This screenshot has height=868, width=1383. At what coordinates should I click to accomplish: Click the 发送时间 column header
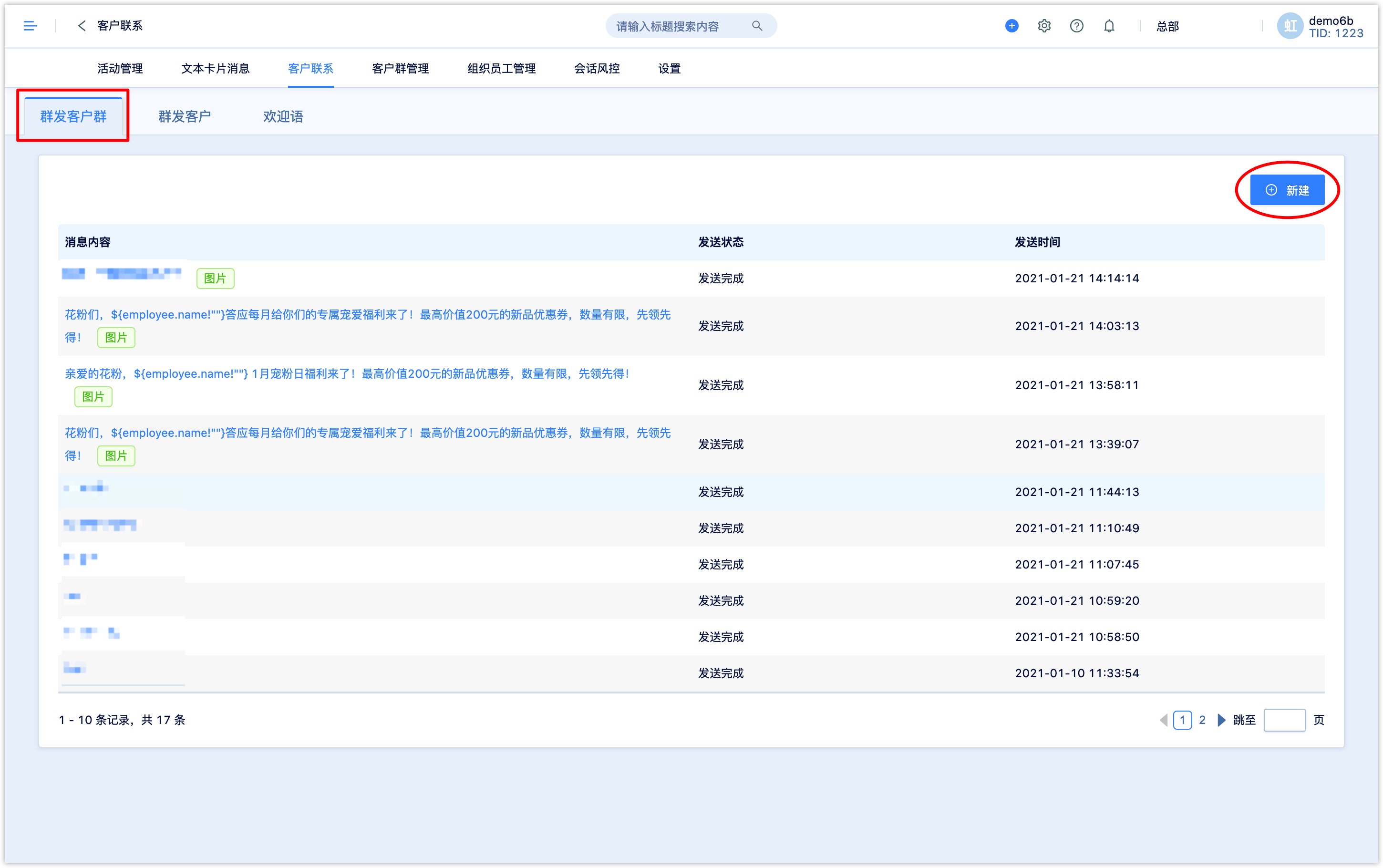[1038, 242]
